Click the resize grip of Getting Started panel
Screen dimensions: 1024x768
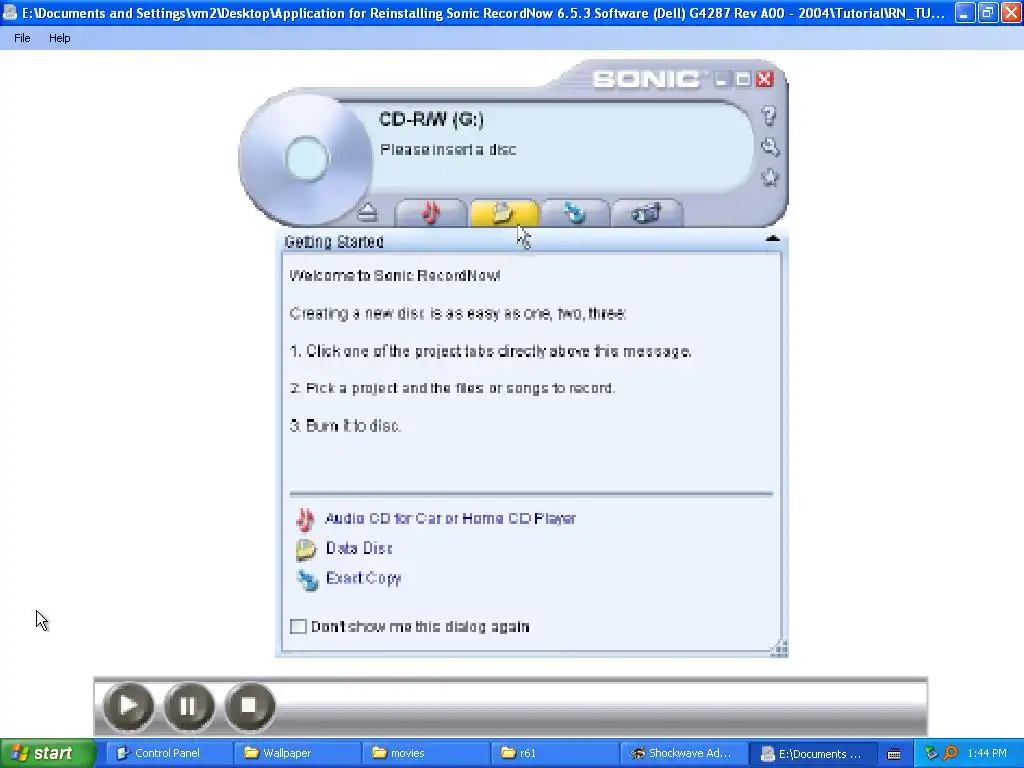click(779, 648)
